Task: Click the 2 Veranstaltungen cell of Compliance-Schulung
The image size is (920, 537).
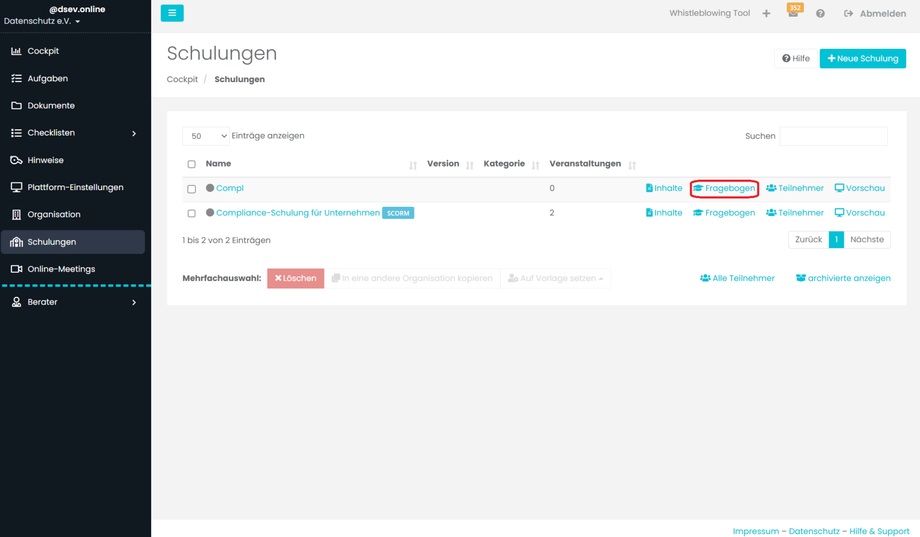Action: 552,213
